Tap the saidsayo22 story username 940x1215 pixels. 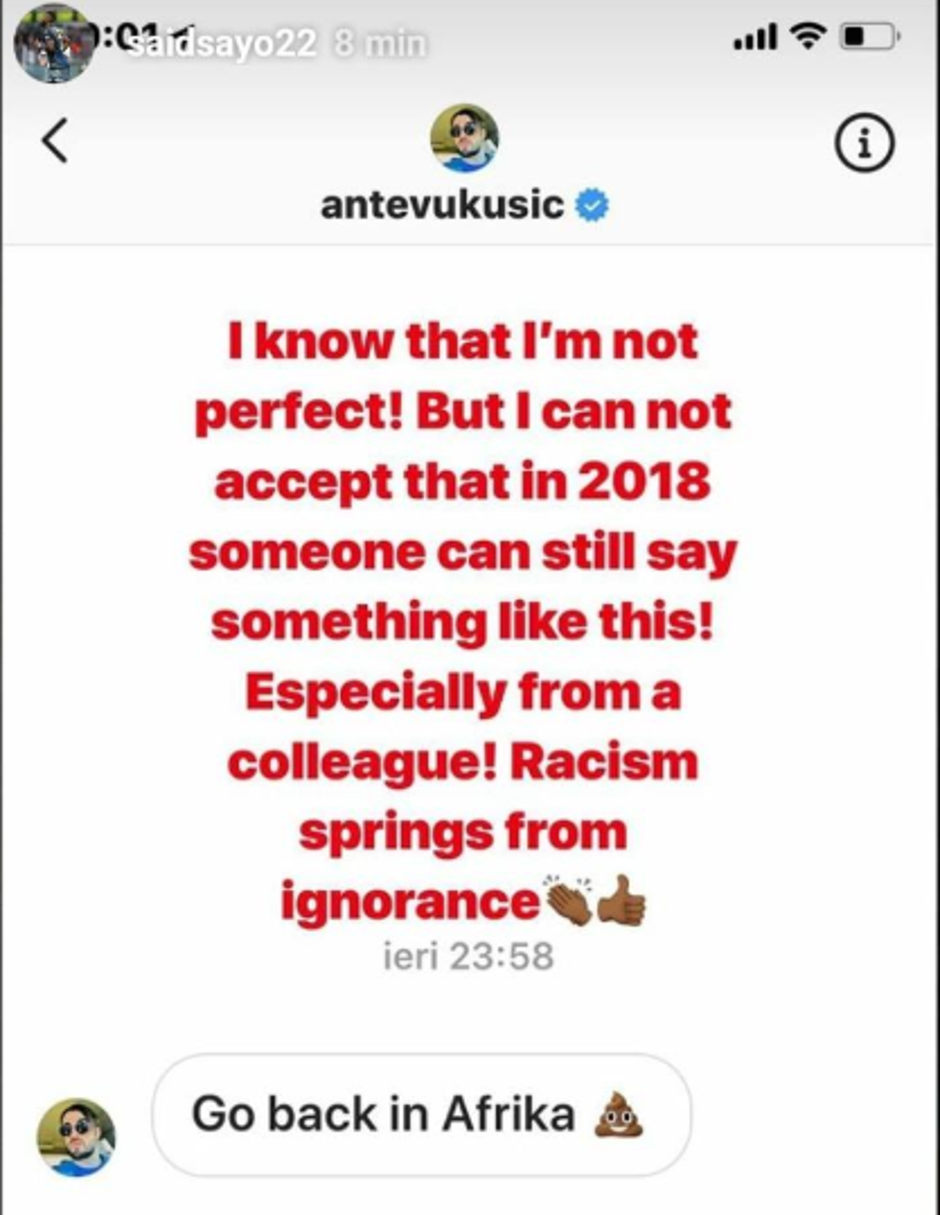coord(224,44)
